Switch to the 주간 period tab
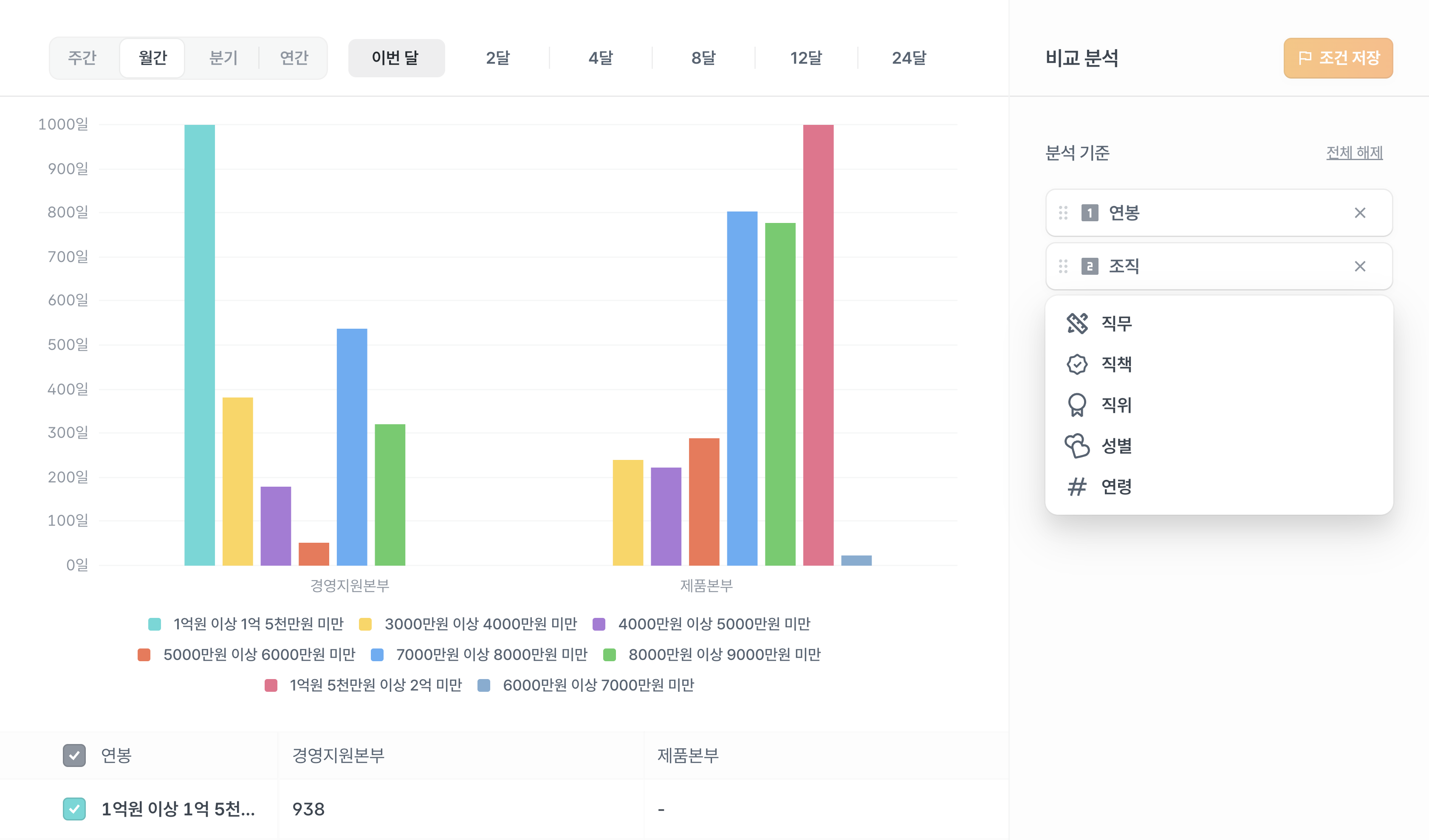Screen dimensions: 1429x840 click(x=83, y=58)
